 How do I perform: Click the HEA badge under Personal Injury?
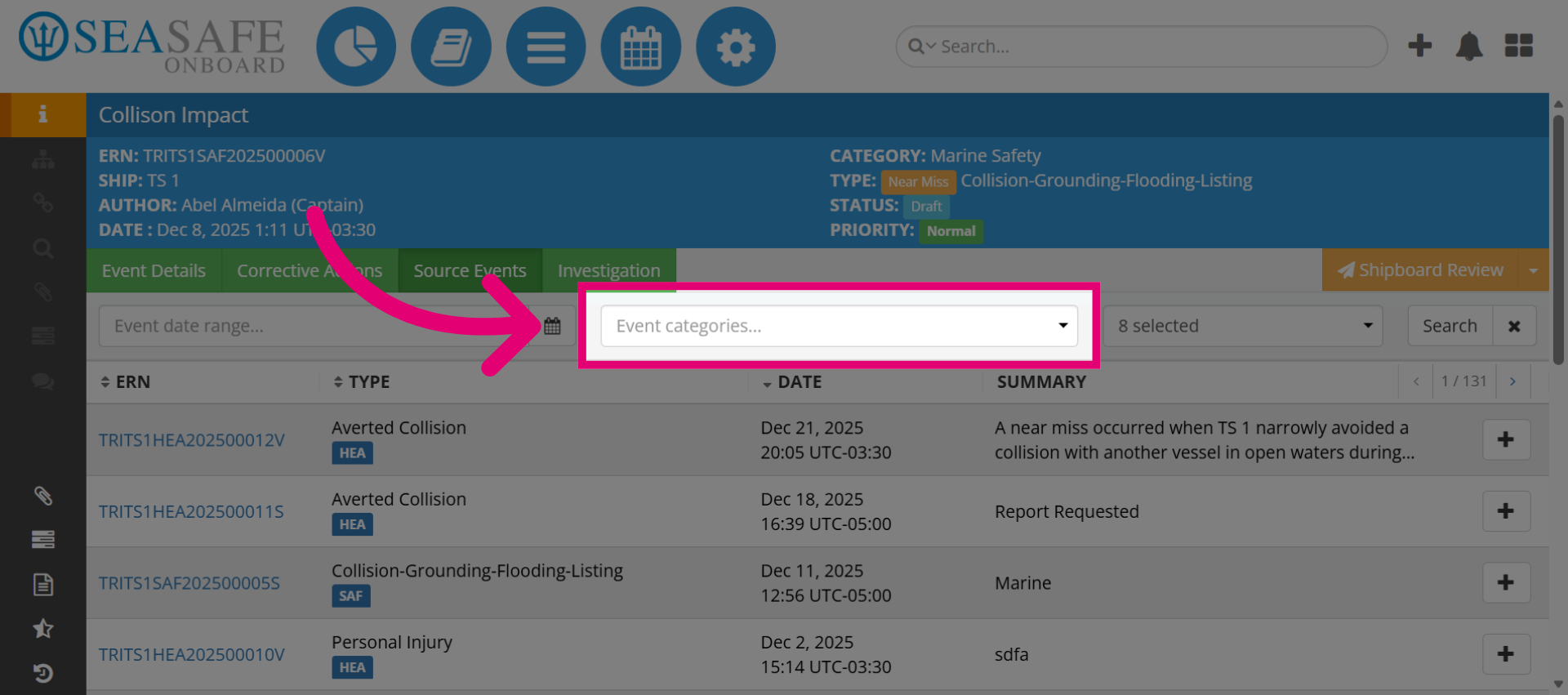pos(352,667)
